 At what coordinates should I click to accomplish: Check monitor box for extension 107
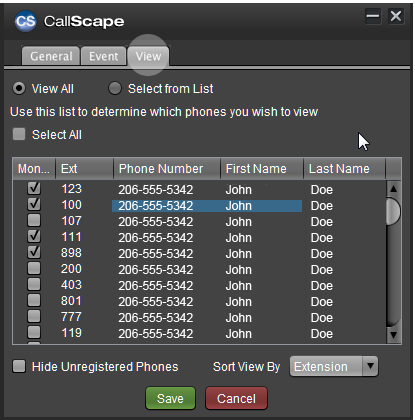point(34,220)
